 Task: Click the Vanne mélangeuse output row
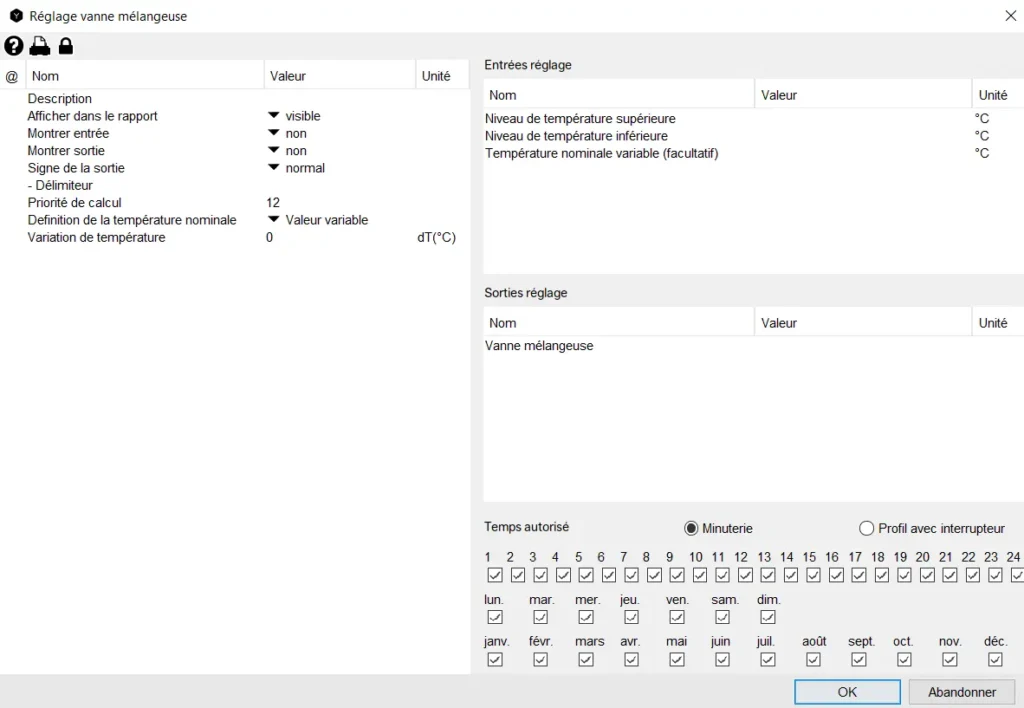click(540, 346)
